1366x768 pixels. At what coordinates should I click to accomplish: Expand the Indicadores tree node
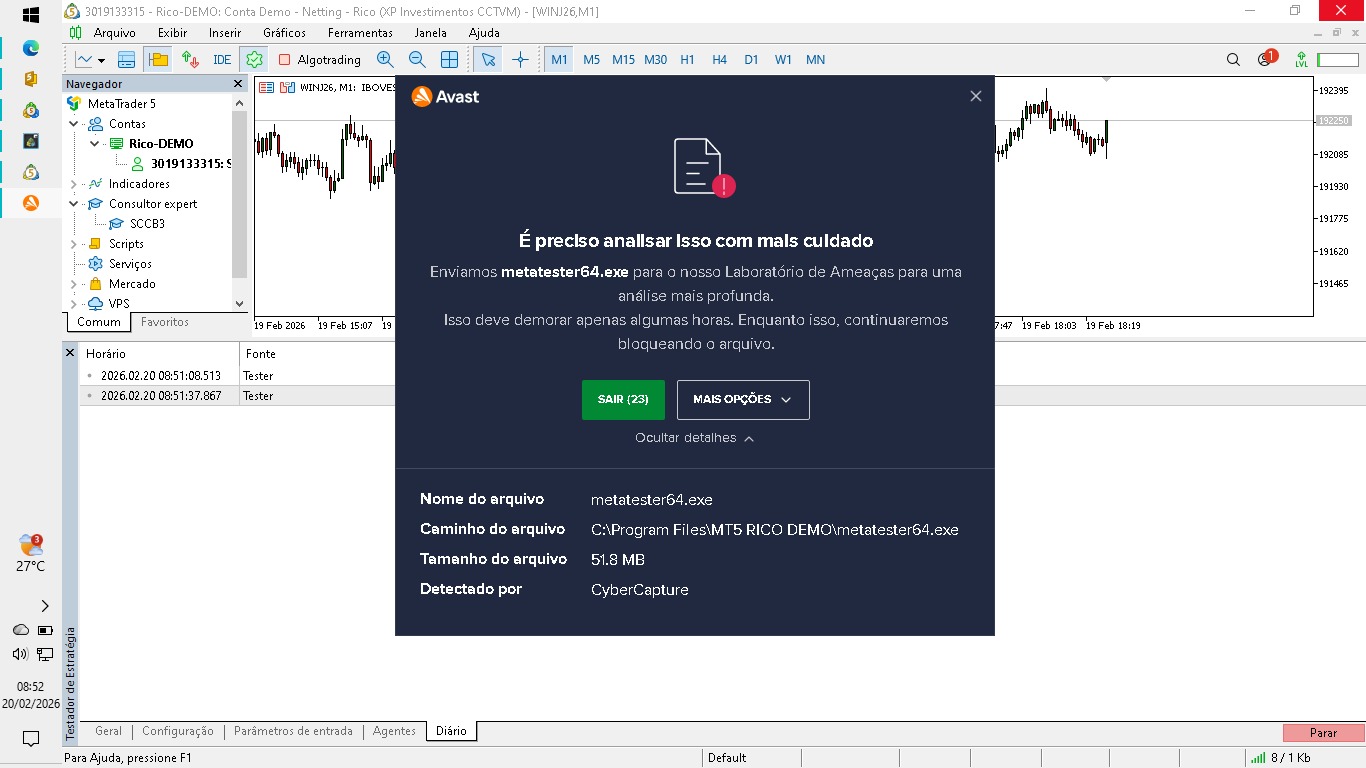click(x=74, y=184)
